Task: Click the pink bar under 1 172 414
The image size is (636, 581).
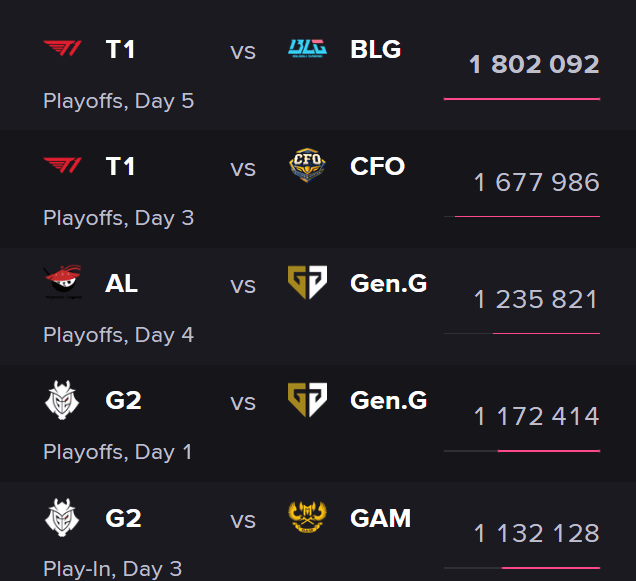Action: [549, 451]
